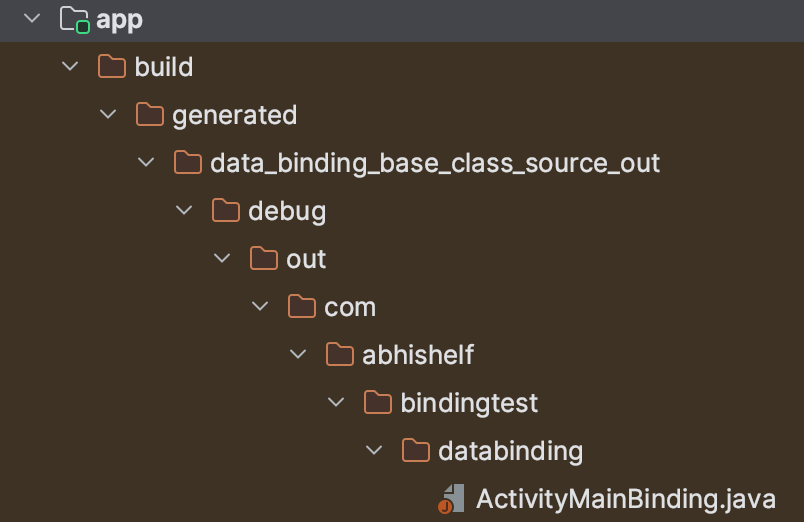Select the data_binding_base_class_source_out label
This screenshot has height=522, width=804.
click(x=435, y=163)
